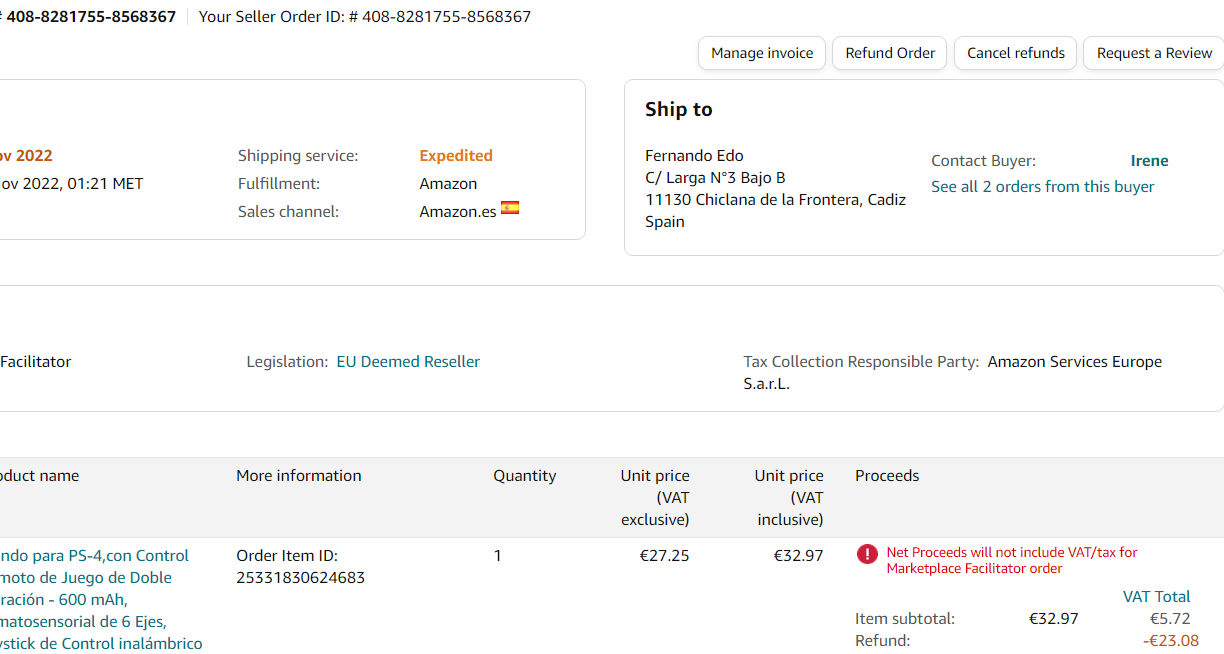
Task: Click the bold order ID number at top
Action: tap(91, 17)
